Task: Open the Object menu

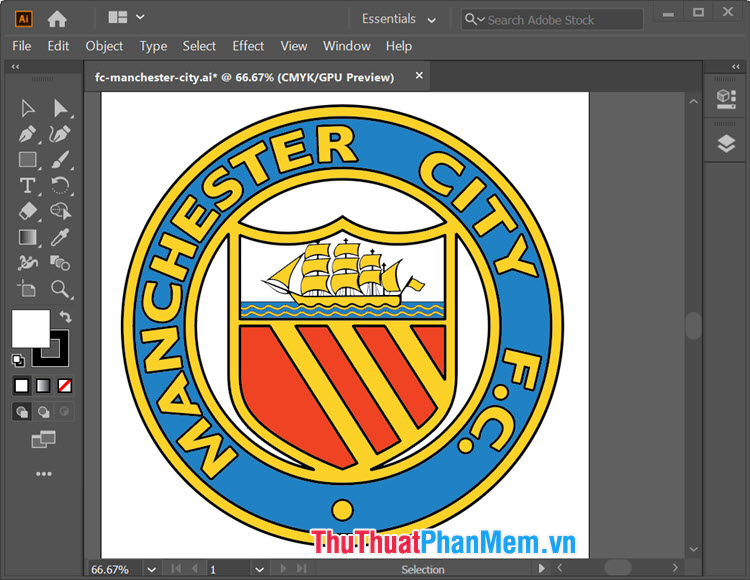Action: pyautogui.click(x=104, y=46)
